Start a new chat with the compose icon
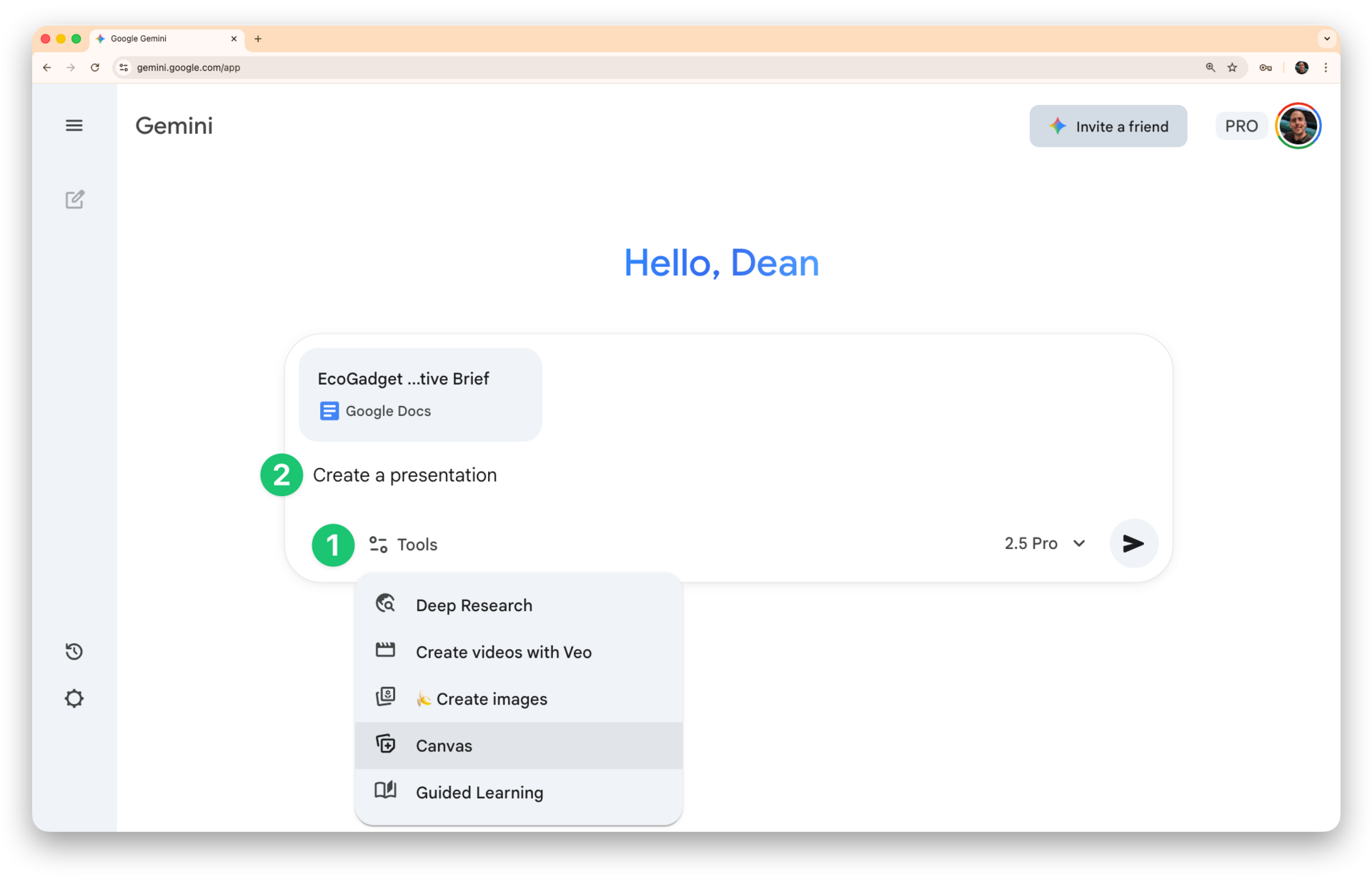 pyautogui.click(x=74, y=199)
